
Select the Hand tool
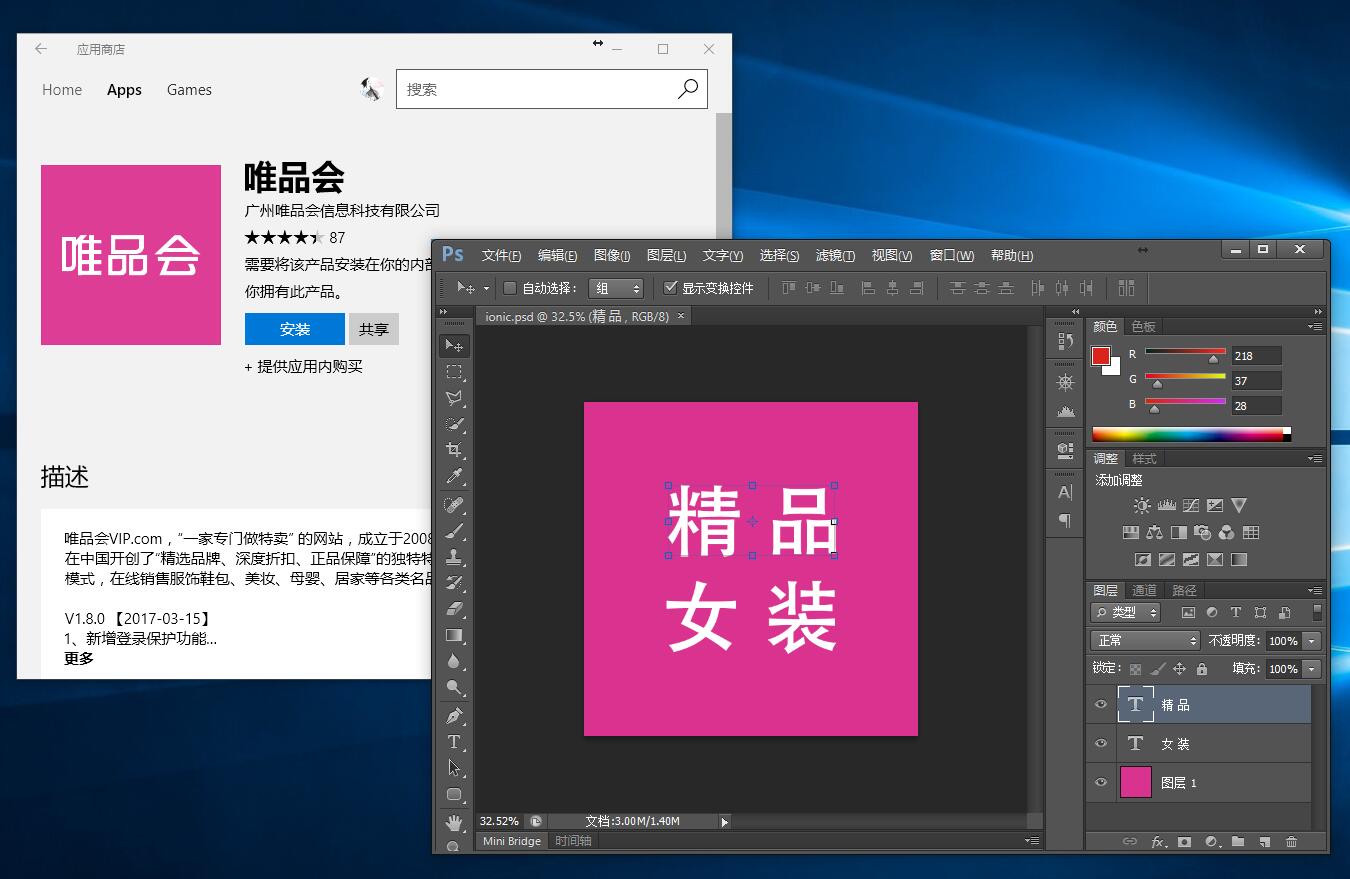tap(454, 823)
